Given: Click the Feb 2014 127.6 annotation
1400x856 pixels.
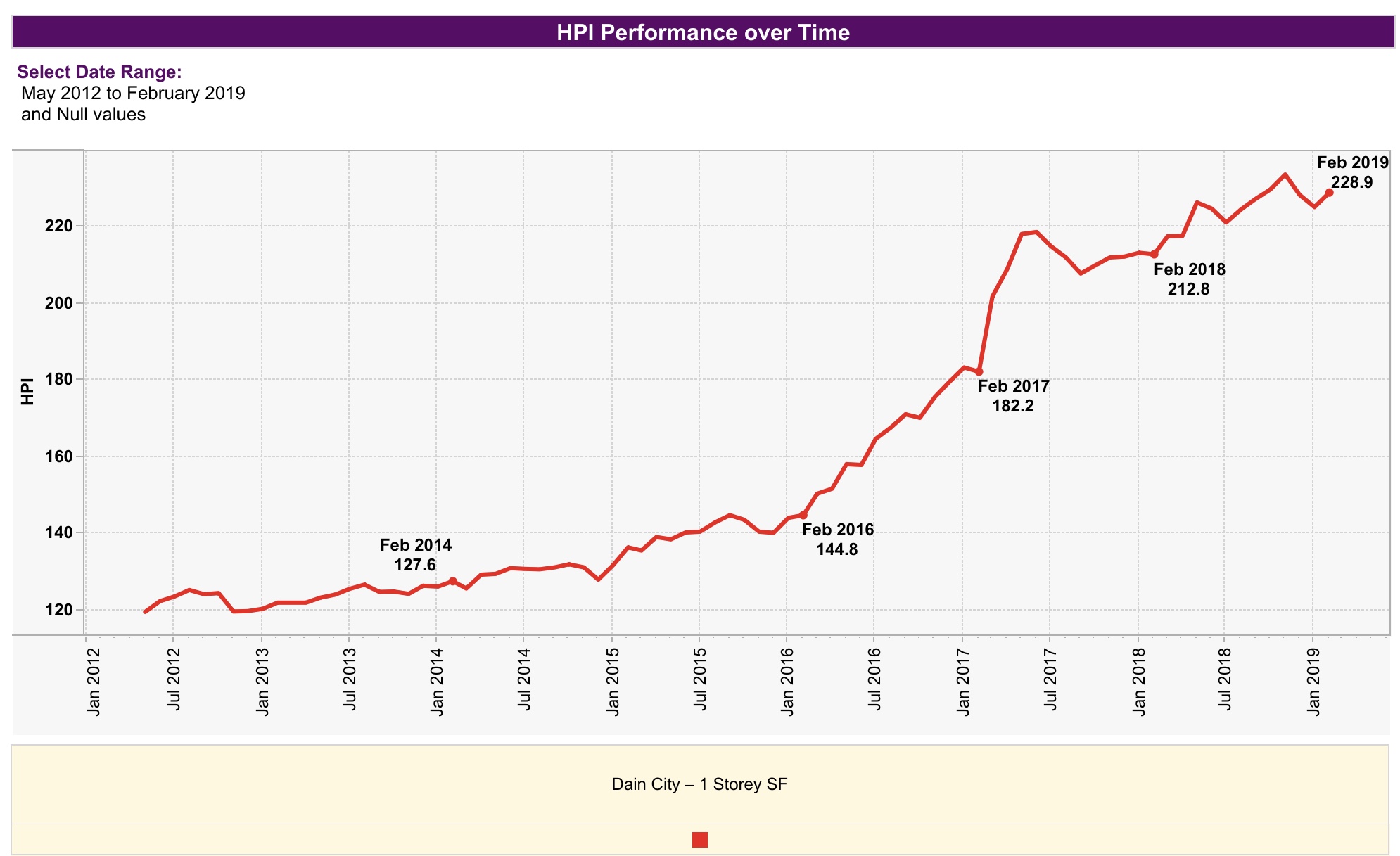Looking at the screenshot, I should point(416,554).
